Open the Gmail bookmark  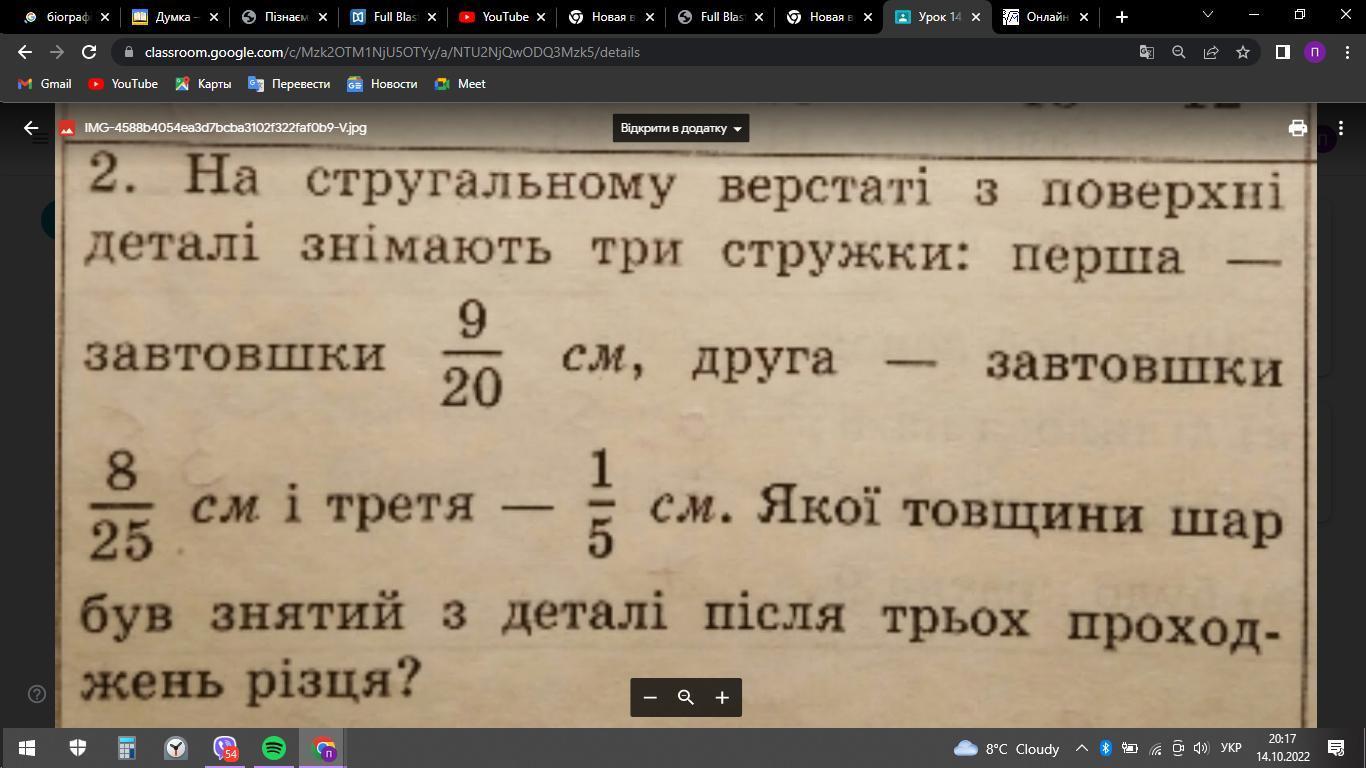tap(45, 84)
